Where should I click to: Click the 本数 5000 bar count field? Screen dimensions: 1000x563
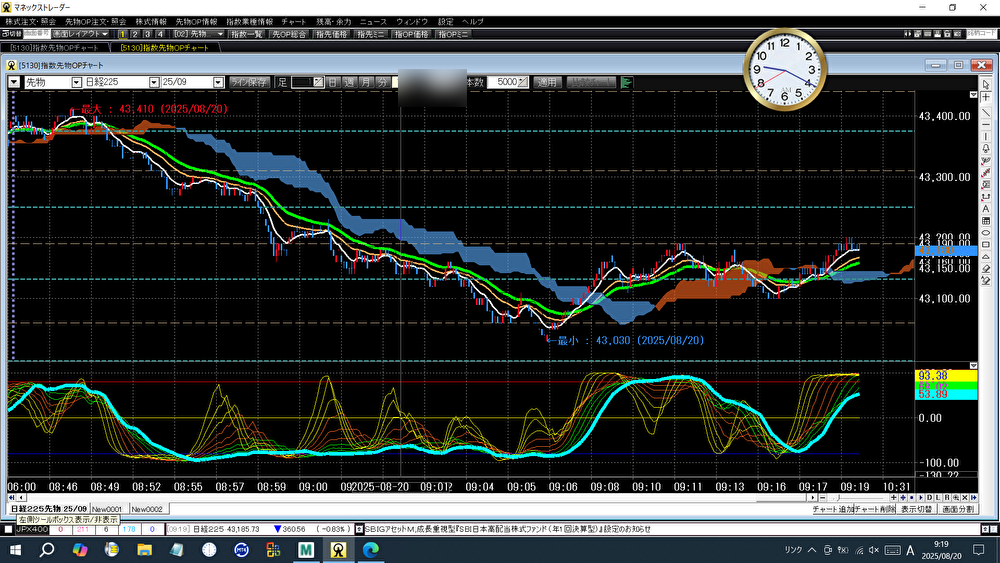coord(508,82)
